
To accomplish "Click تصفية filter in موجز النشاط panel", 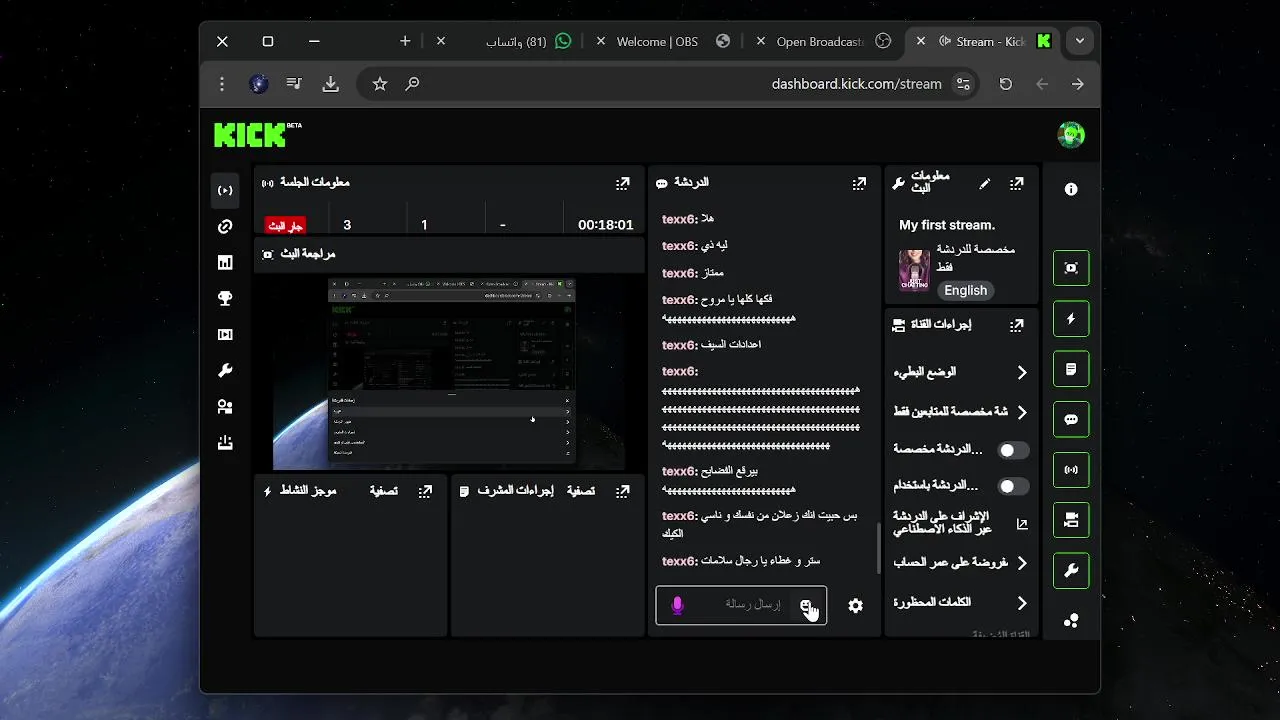I will point(384,491).
